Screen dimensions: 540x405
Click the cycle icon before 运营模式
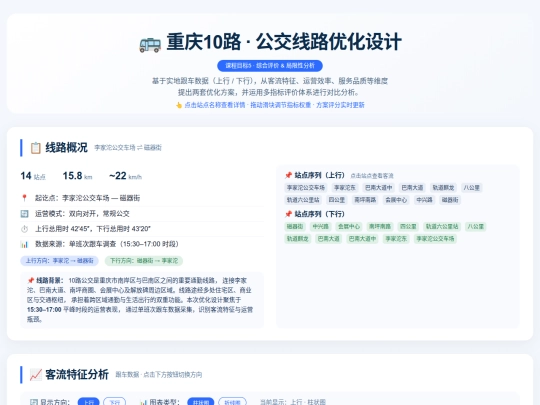coord(24,214)
